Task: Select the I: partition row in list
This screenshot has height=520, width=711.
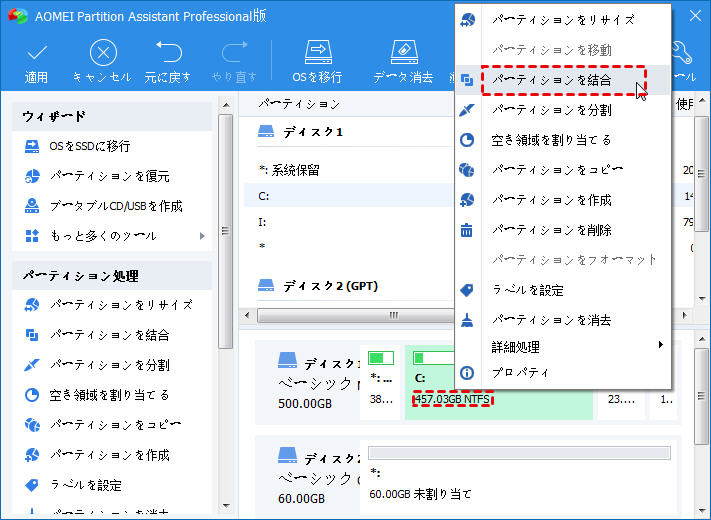Action: [349, 222]
